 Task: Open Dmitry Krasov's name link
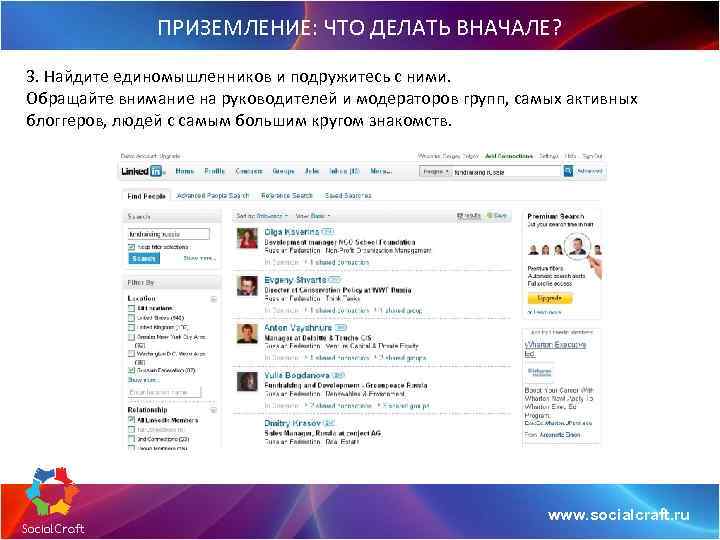pyautogui.click(x=292, y=423)
